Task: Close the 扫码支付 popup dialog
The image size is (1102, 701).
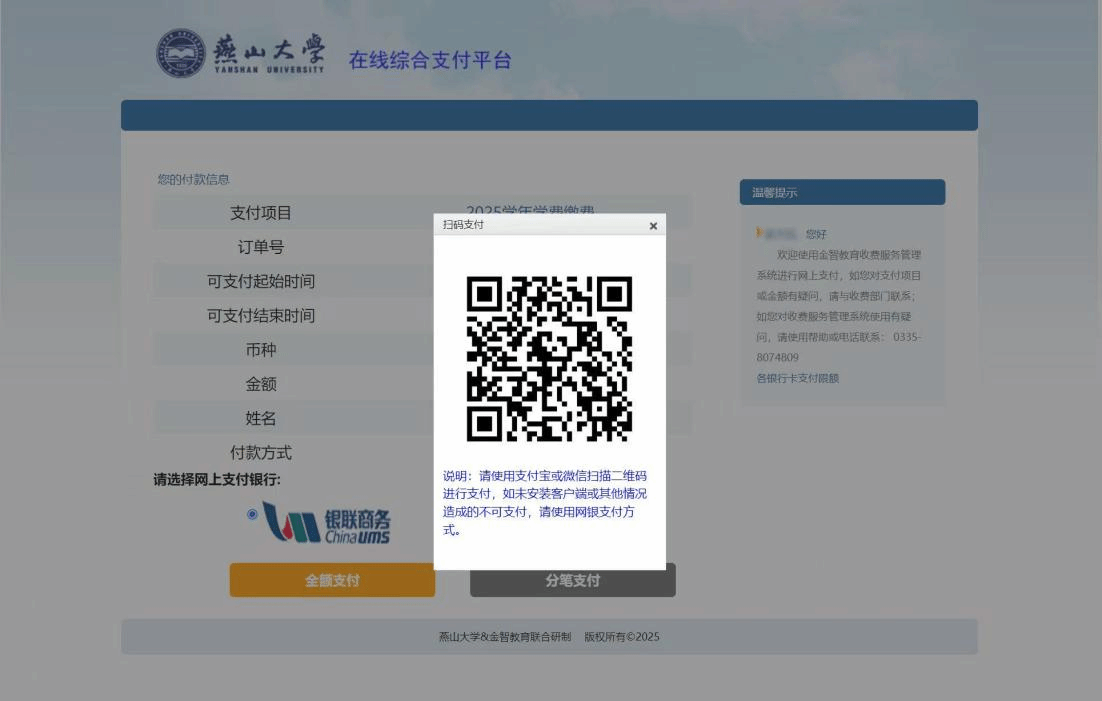Action: tap(653, 226)
